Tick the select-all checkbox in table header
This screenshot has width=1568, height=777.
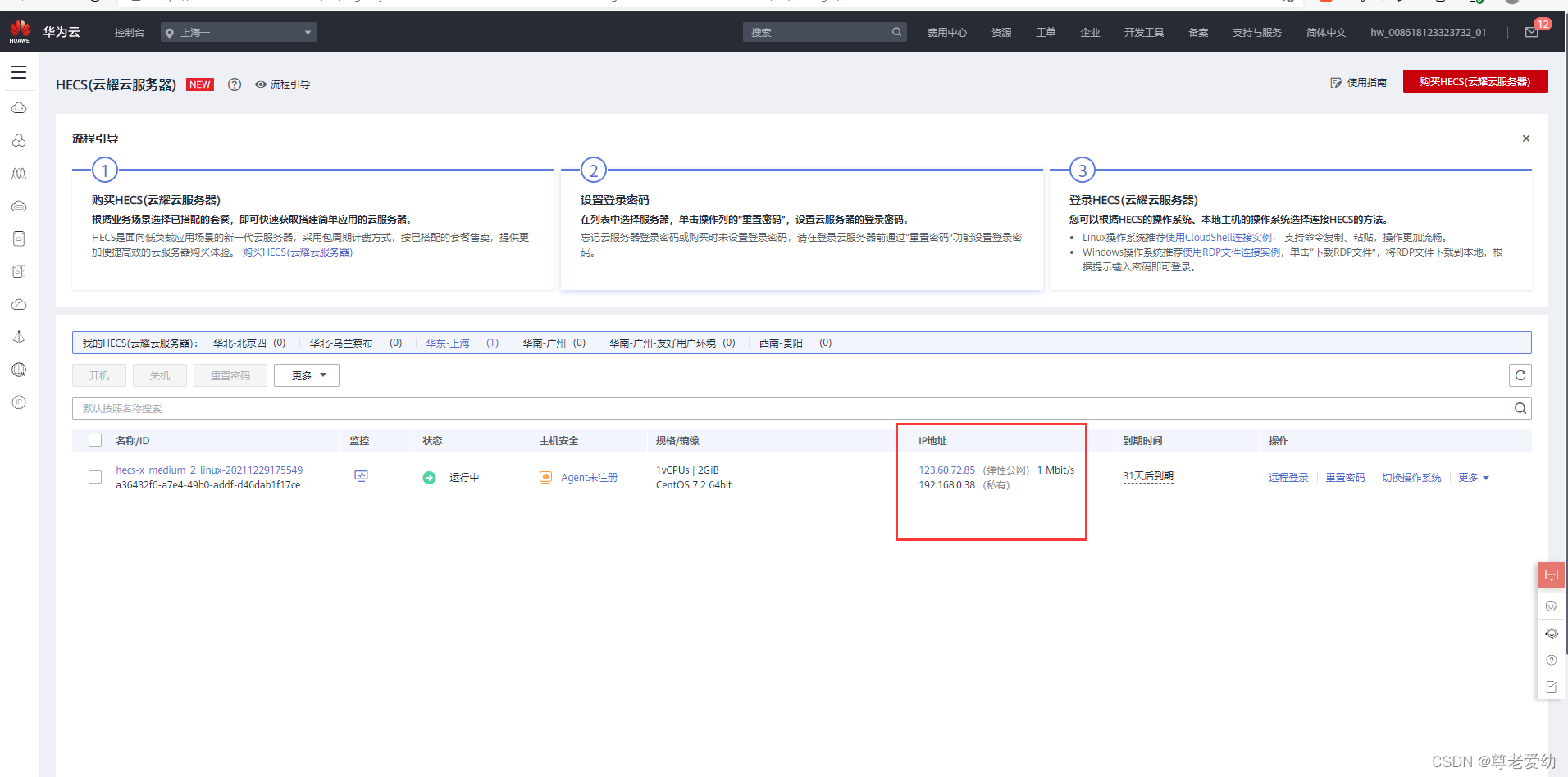point(95,440)
